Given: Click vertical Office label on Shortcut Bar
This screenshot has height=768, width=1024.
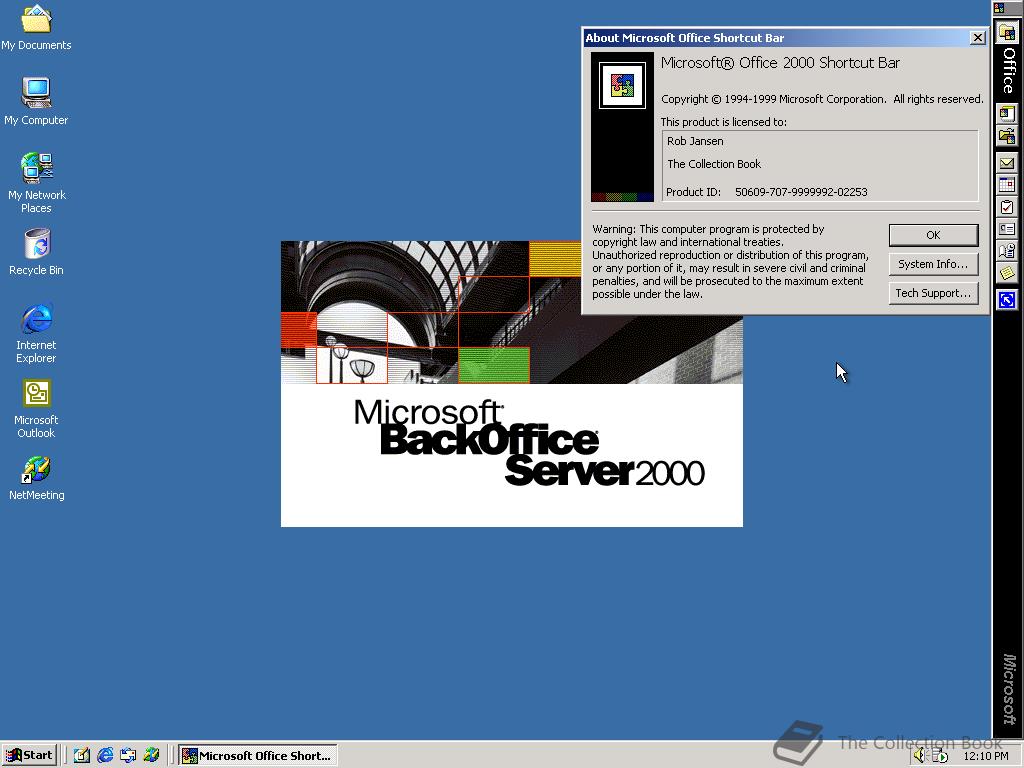Looking at the screenshot, I should pyautogui.click(x=1009, y=71).
